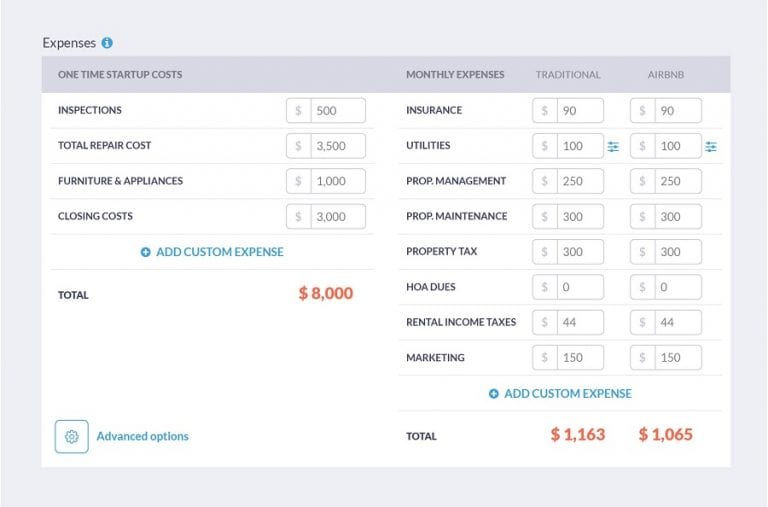Focus the Closing Costs input box
This screenshot has height=507, width=768.
coord(337,217)
